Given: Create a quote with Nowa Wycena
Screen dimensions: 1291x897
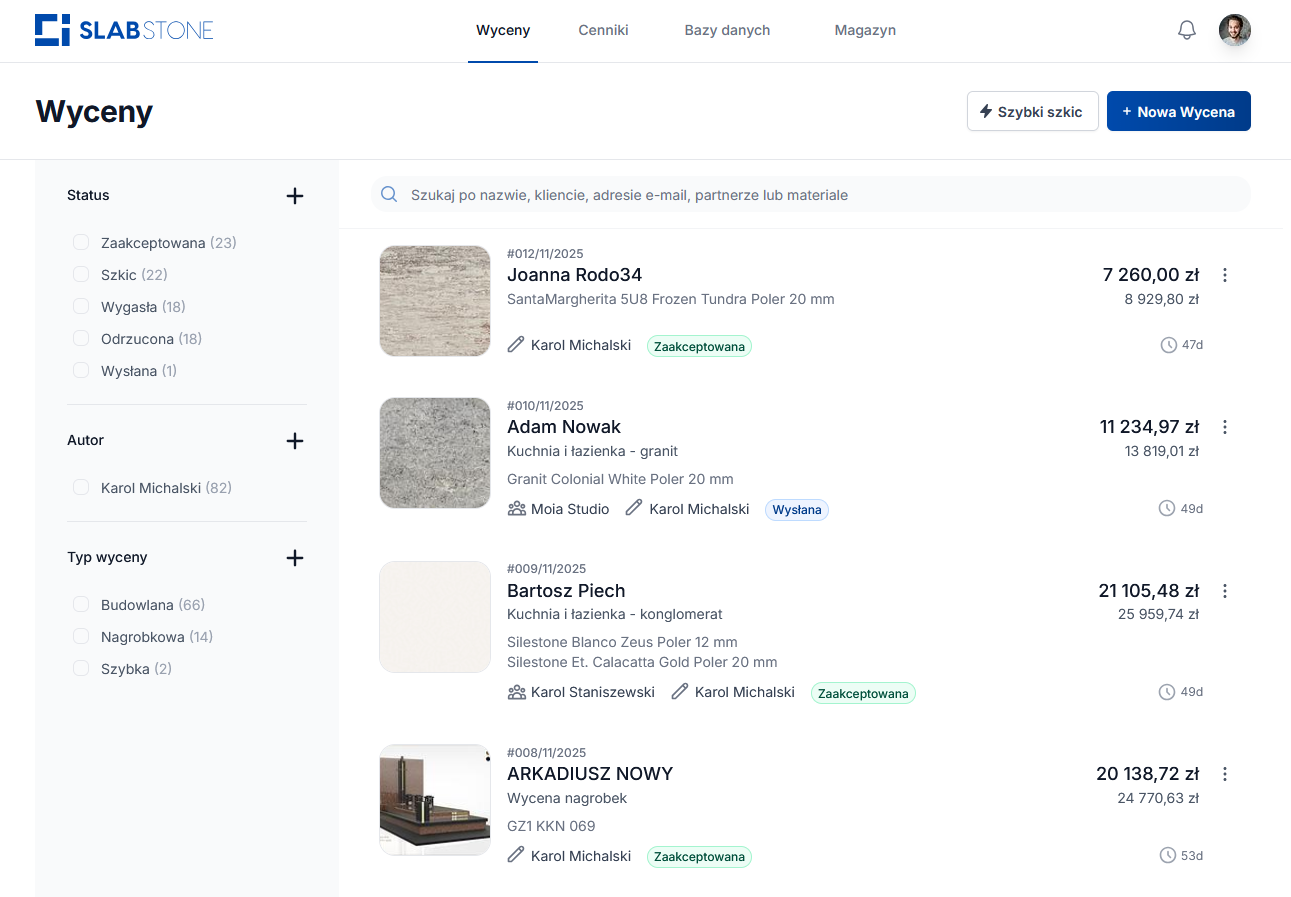Looking at the screenshot, I should click(x=1178, y=112).
